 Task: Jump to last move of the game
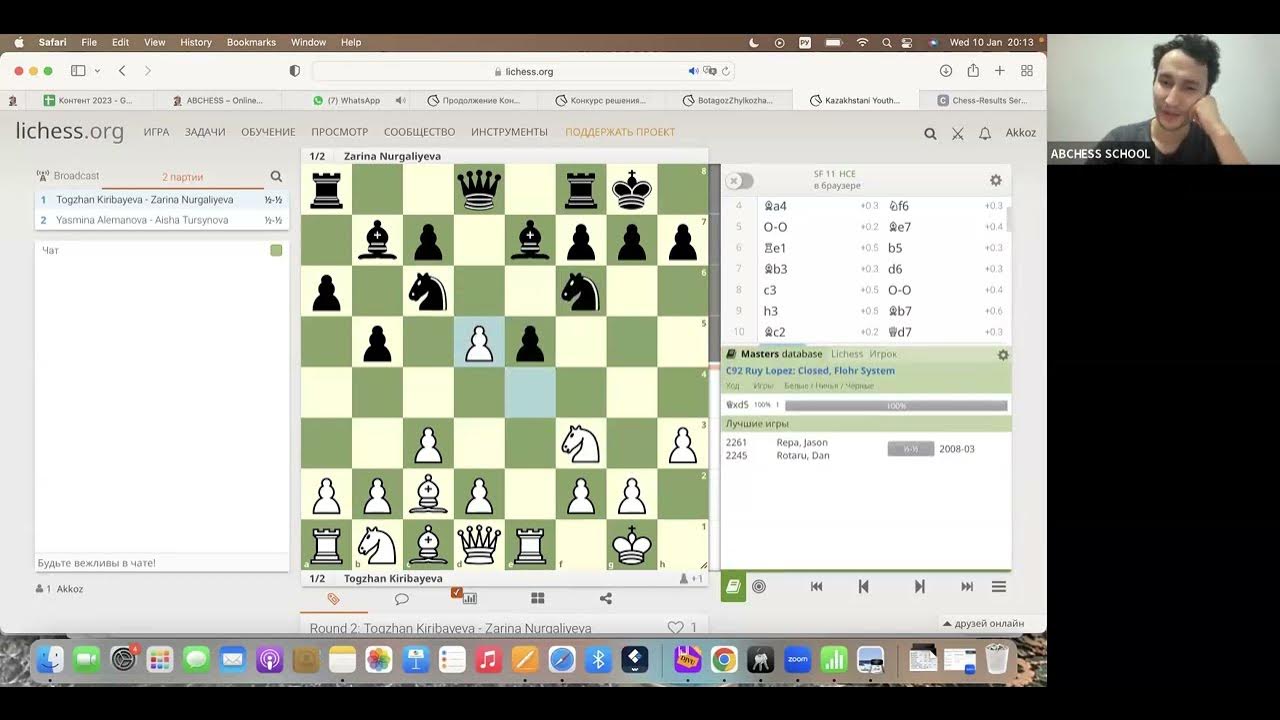(967, 587)
